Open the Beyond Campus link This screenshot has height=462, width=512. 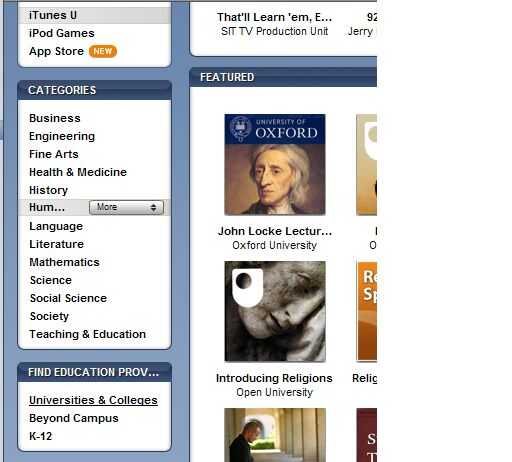74,418
